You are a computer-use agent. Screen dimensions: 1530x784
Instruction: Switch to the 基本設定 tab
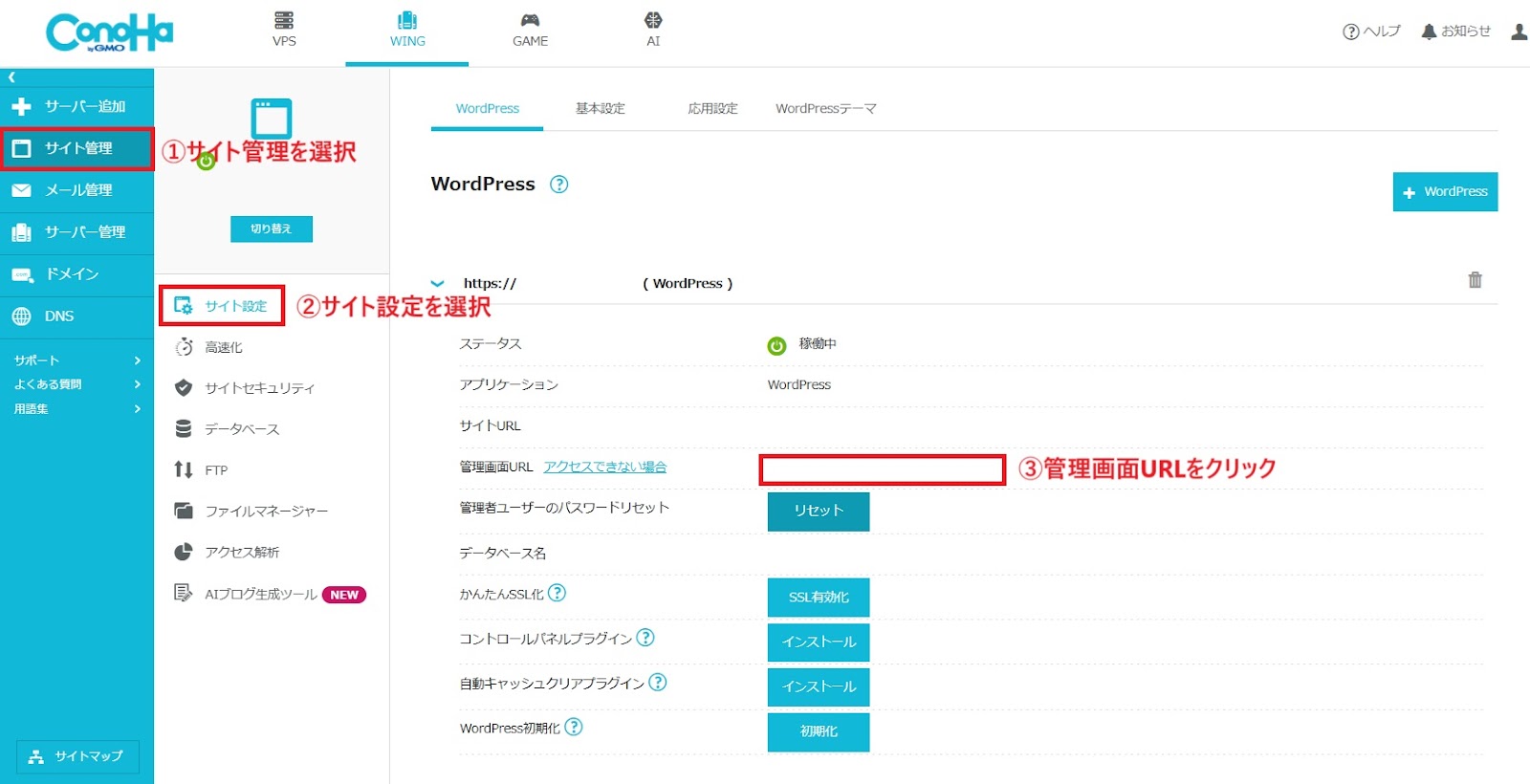coord(600,109)
